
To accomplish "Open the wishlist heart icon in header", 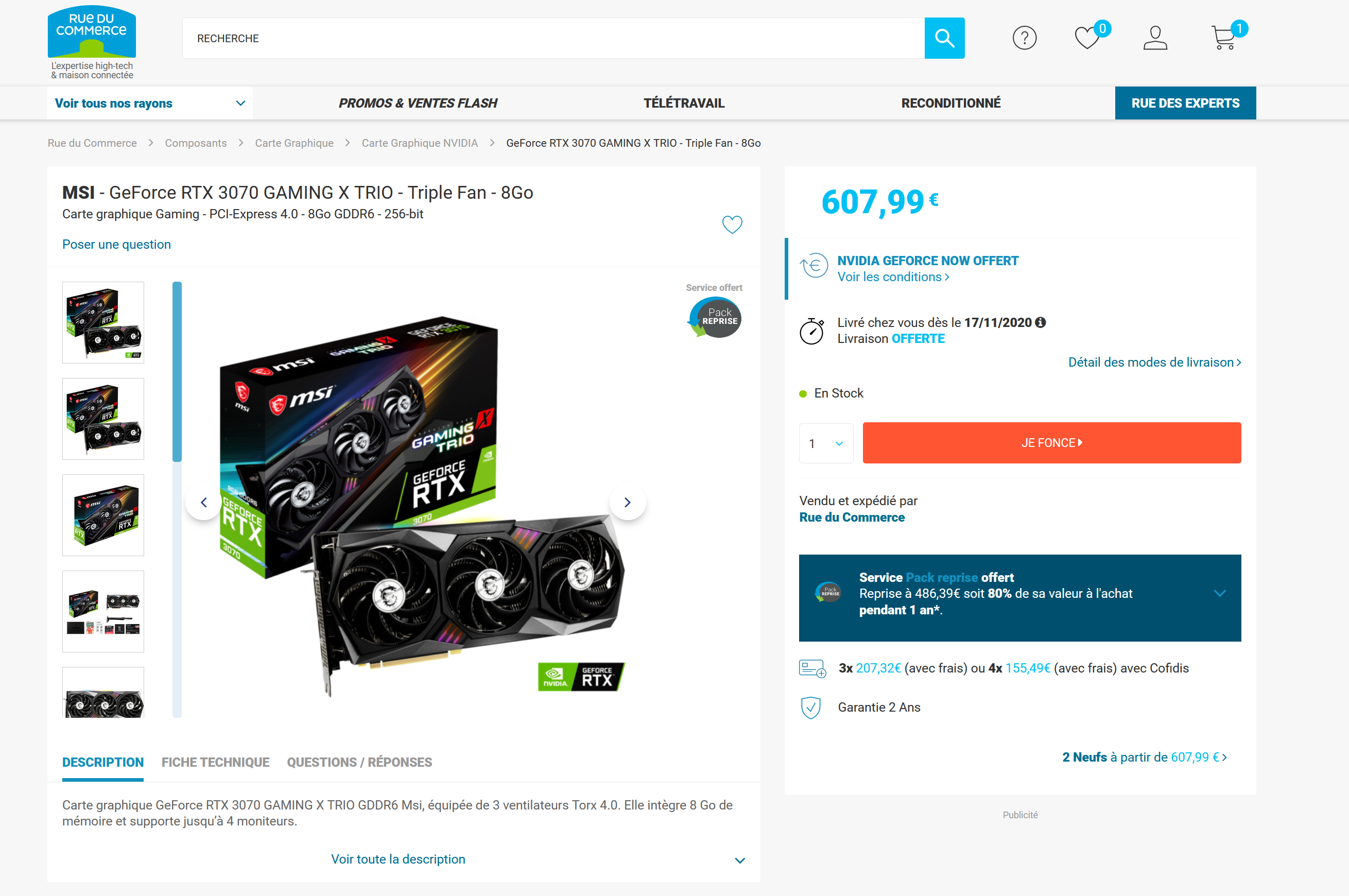I will coord(1087,38).
